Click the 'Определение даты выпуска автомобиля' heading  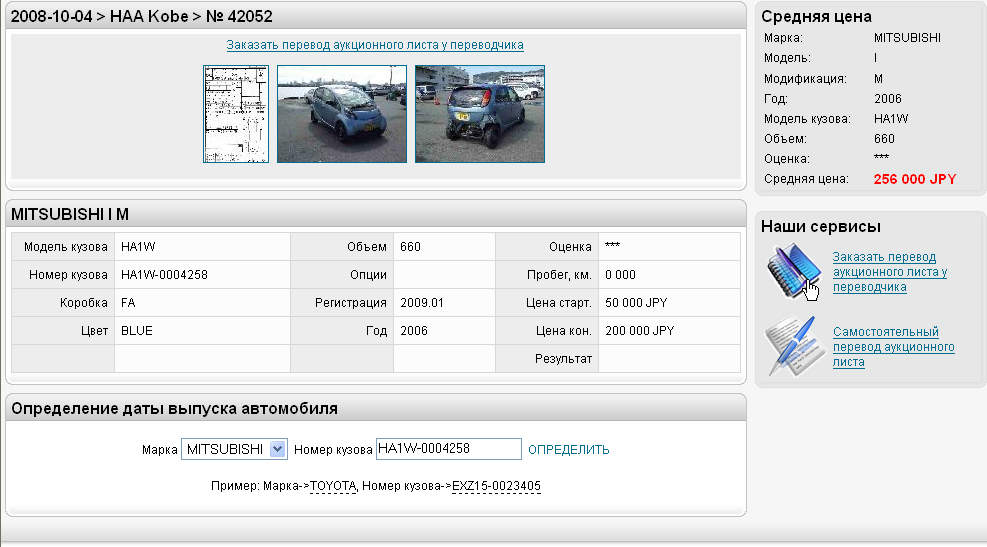click(174, 409)
